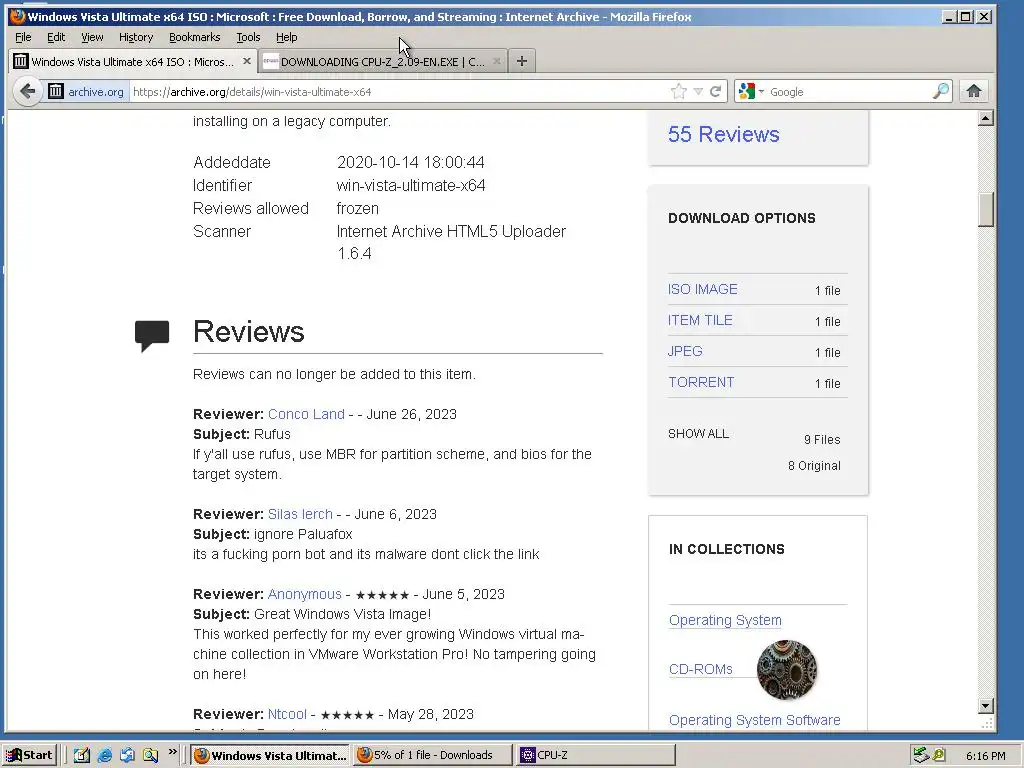Go to the Firefox home page
The height and width of the screenshot is (768, 1024).
(x=974, y=91)
